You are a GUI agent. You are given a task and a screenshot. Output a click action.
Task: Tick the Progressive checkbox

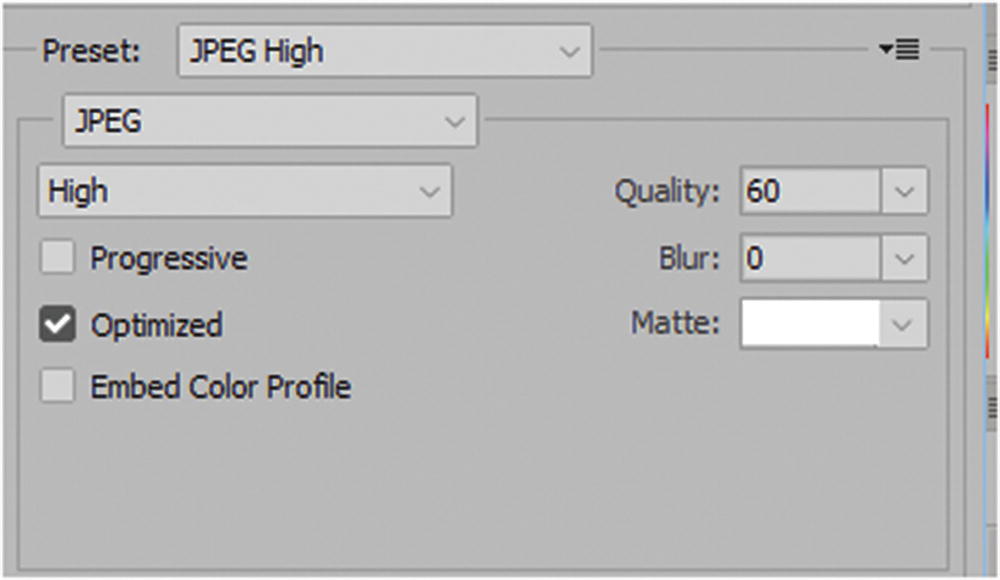tap(57, 259)
